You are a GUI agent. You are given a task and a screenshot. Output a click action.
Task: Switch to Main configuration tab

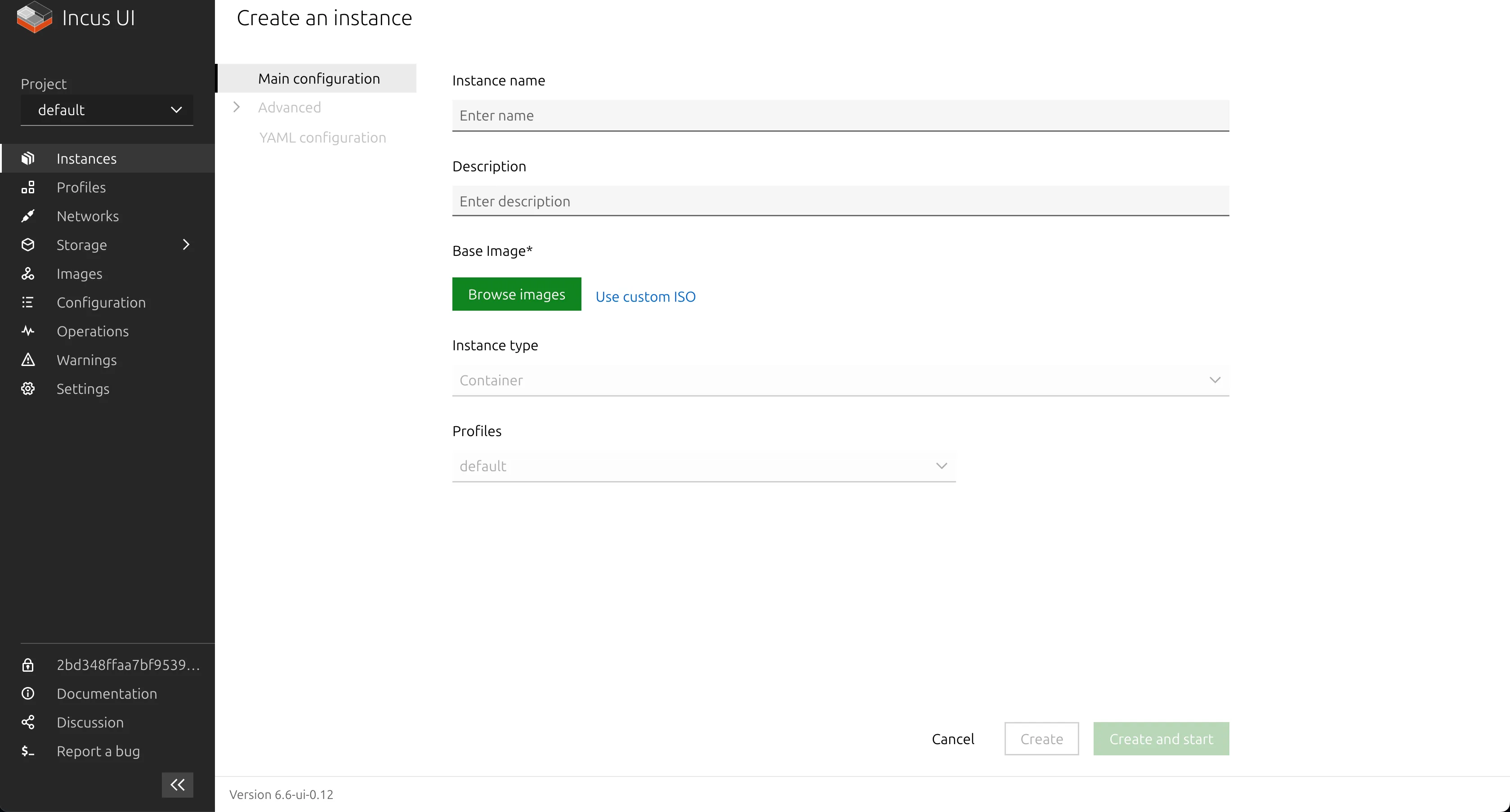point(319,78)
